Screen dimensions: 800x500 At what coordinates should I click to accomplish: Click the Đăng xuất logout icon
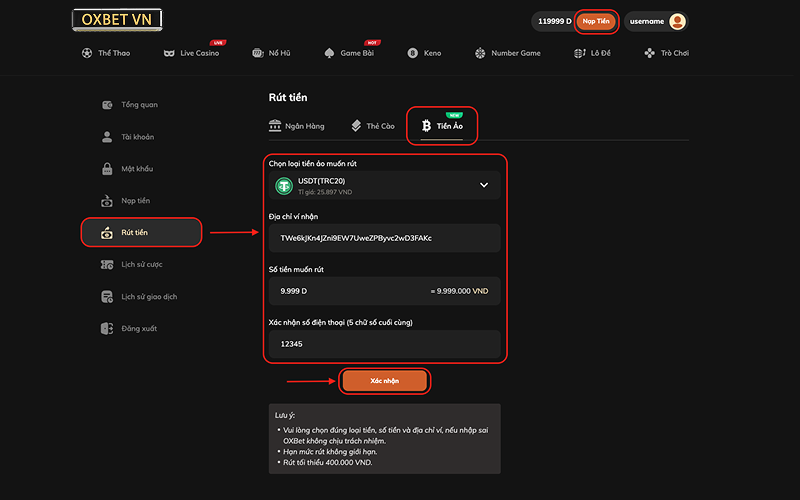(x=107, y=328)
